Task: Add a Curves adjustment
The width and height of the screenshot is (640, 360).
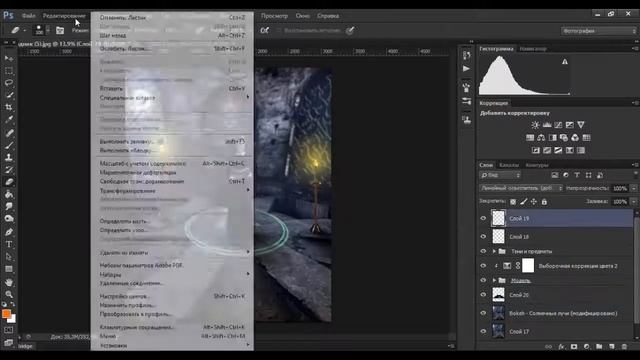Action: pyautogui.click(x=558, y=125)
